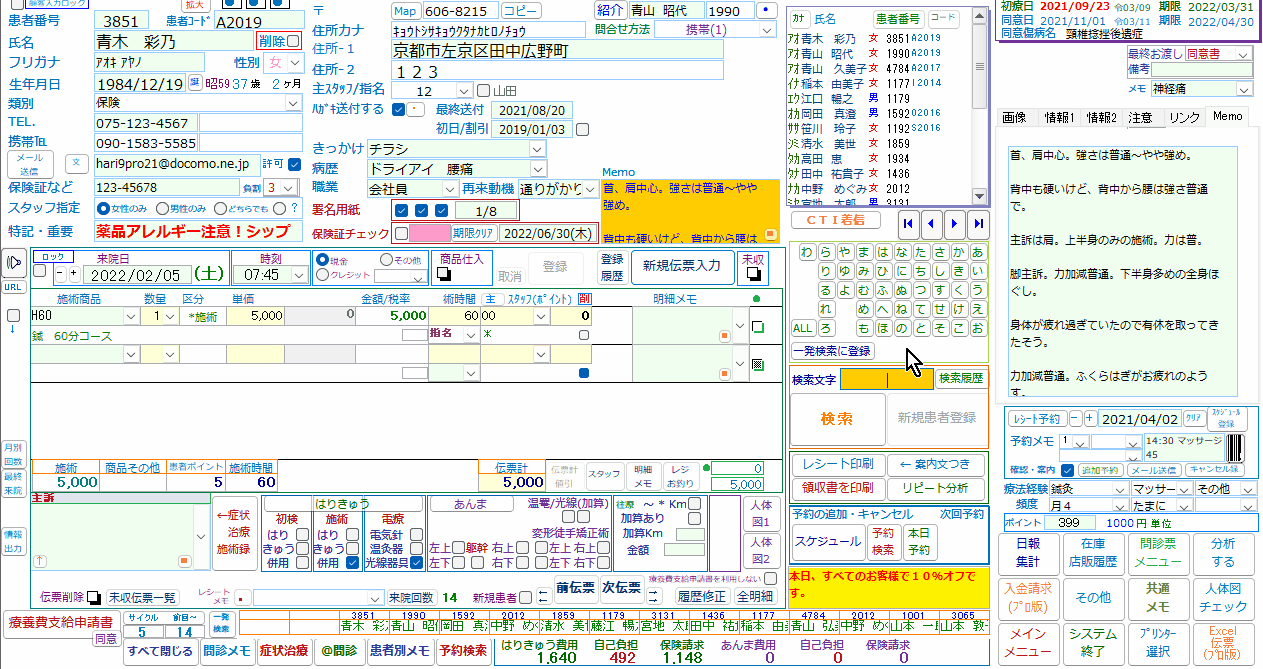
Task: Click the pink swatch beside 保険証チェック
Action: click(428, 233)
